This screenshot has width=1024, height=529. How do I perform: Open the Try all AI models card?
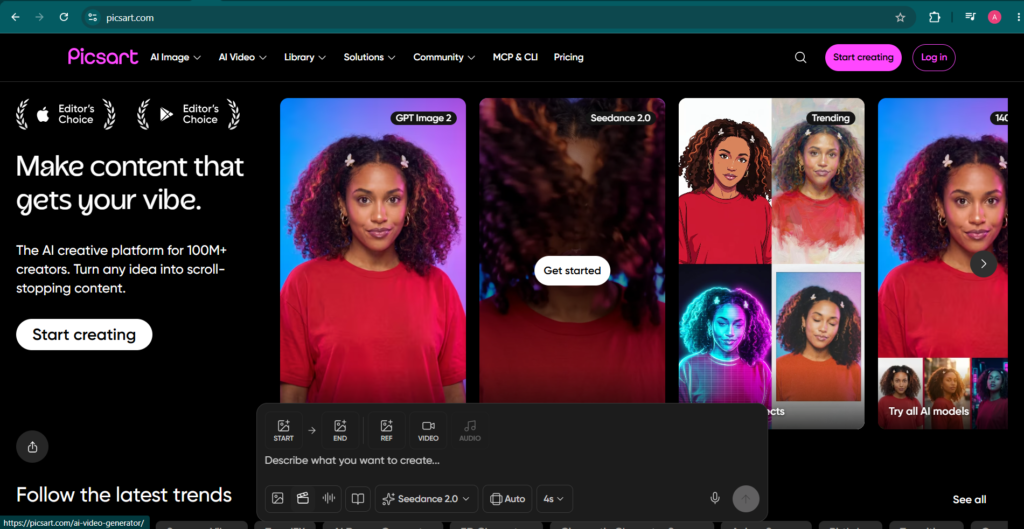pos(942,263)
